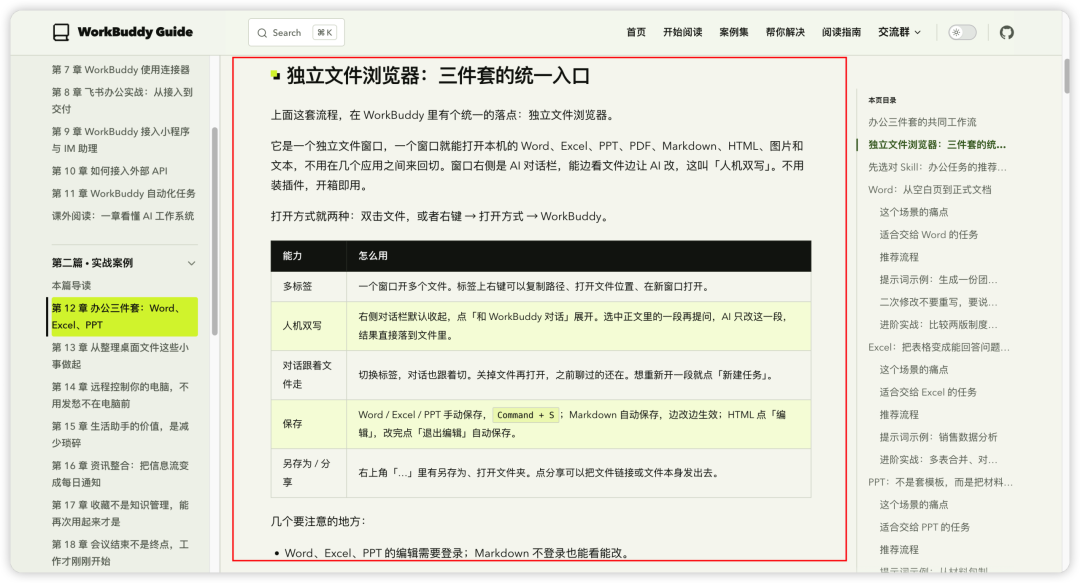Open 第 7 章 WorkBuddy 使用连接器
Screen dimensions: 1080x583
point(121,70)
